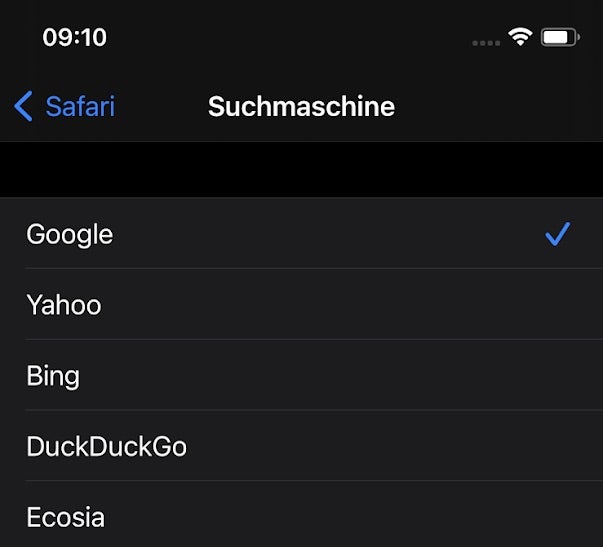
Task: Return to Safari settings via back label
Action: point(80,106)
